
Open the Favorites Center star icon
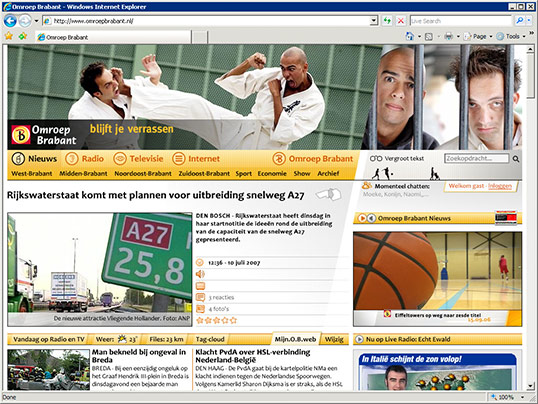pos(9,36)
